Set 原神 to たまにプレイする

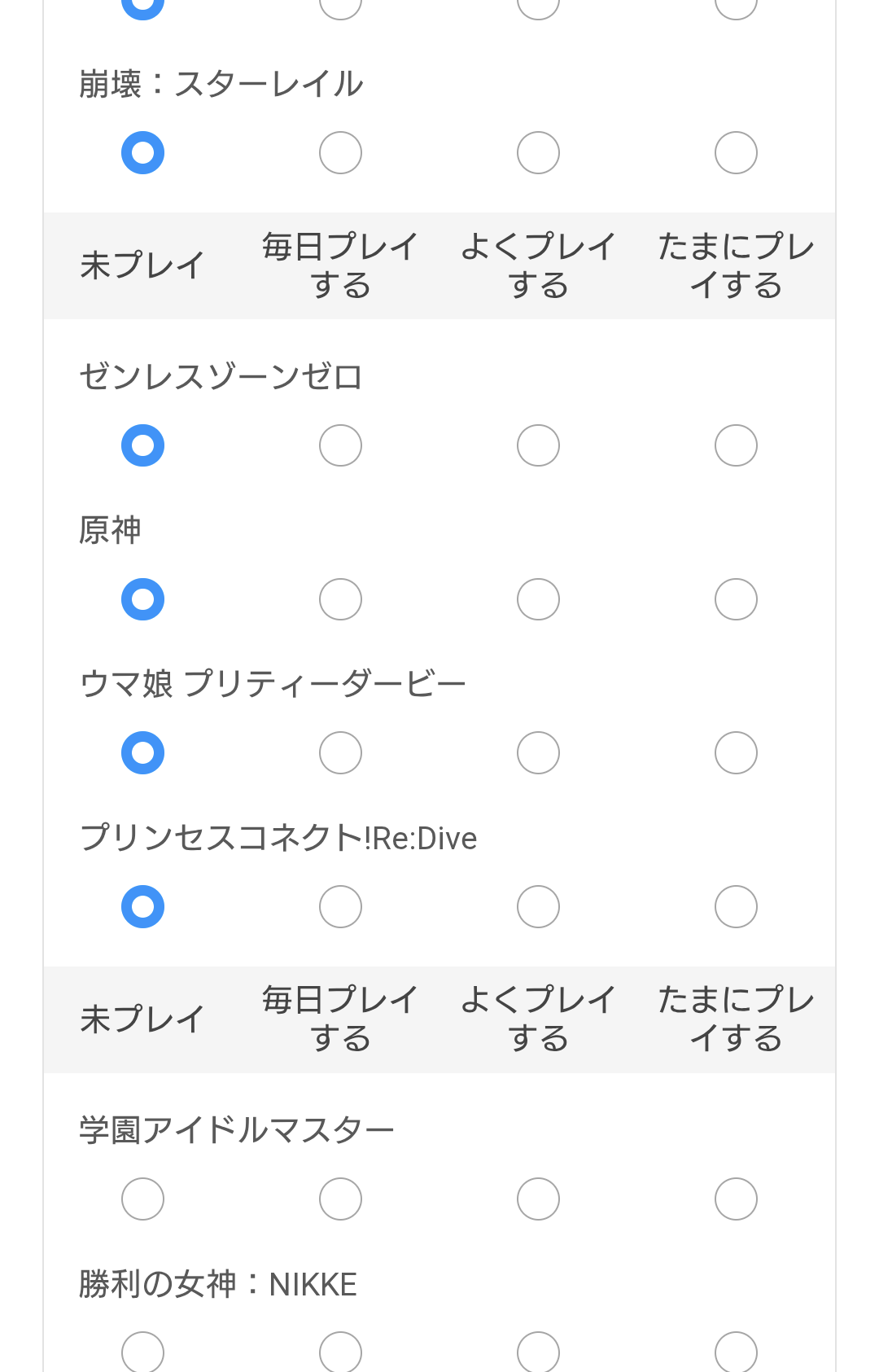coord(736,599)
